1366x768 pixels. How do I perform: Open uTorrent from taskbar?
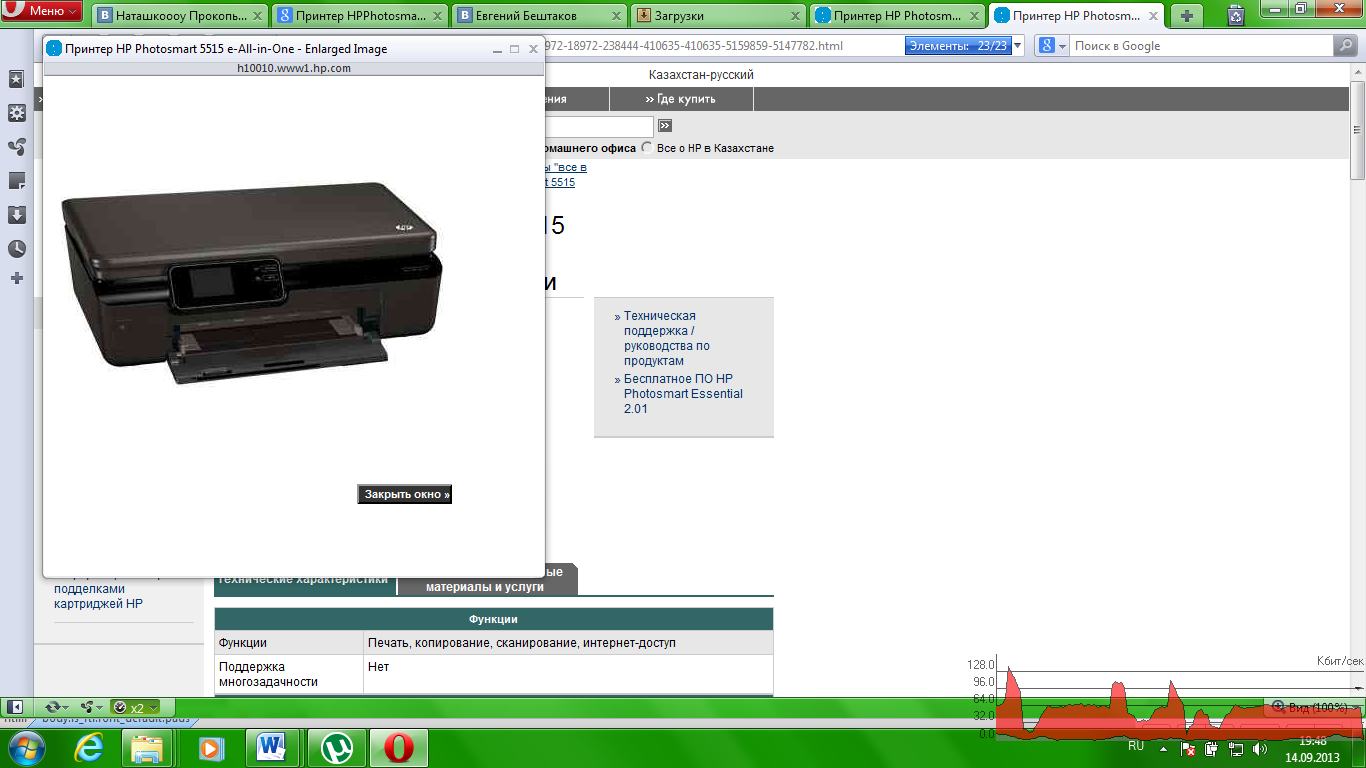tap(337, 748)
